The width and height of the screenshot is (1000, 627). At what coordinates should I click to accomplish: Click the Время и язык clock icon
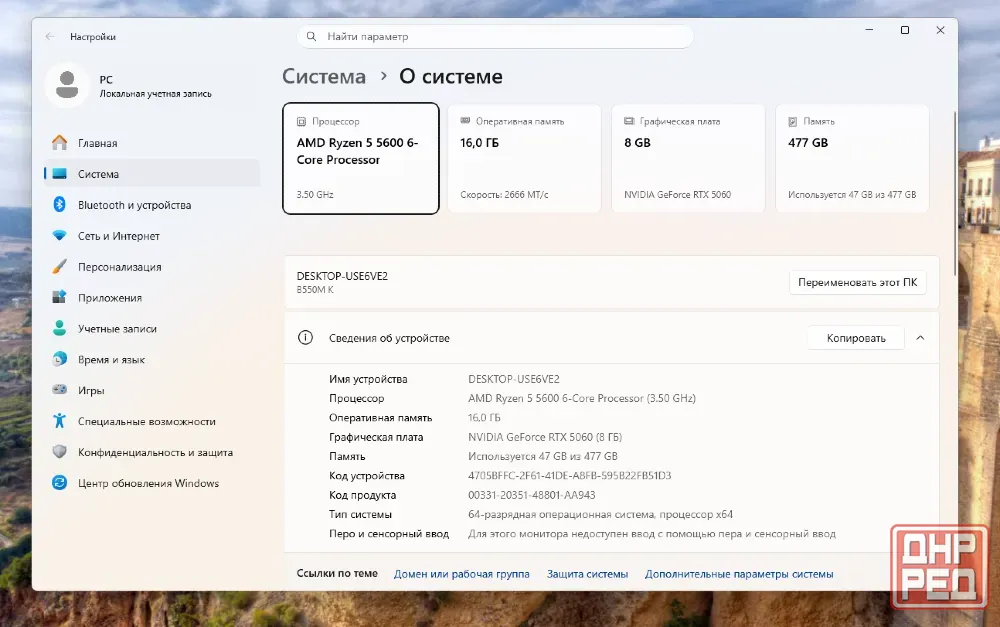(59, 359)
